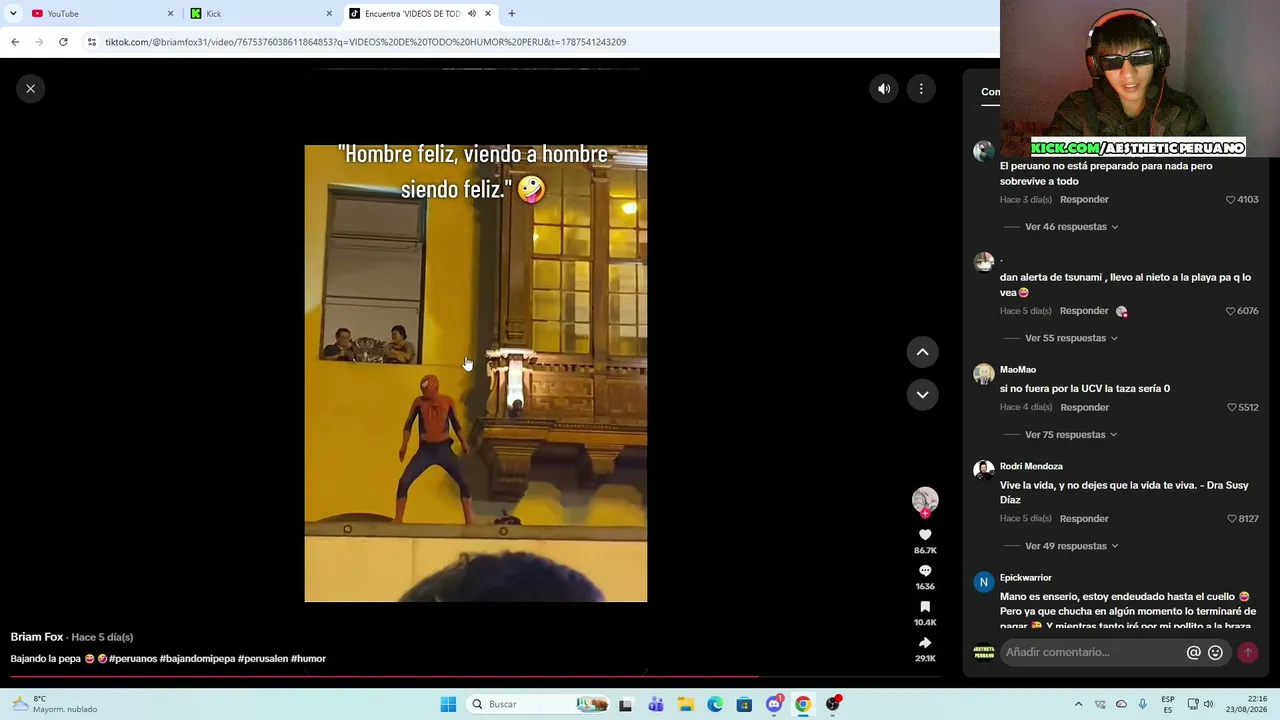
Task: Go to previous video with up arrow
Action: pyautogui.click(x=922, y=352)
